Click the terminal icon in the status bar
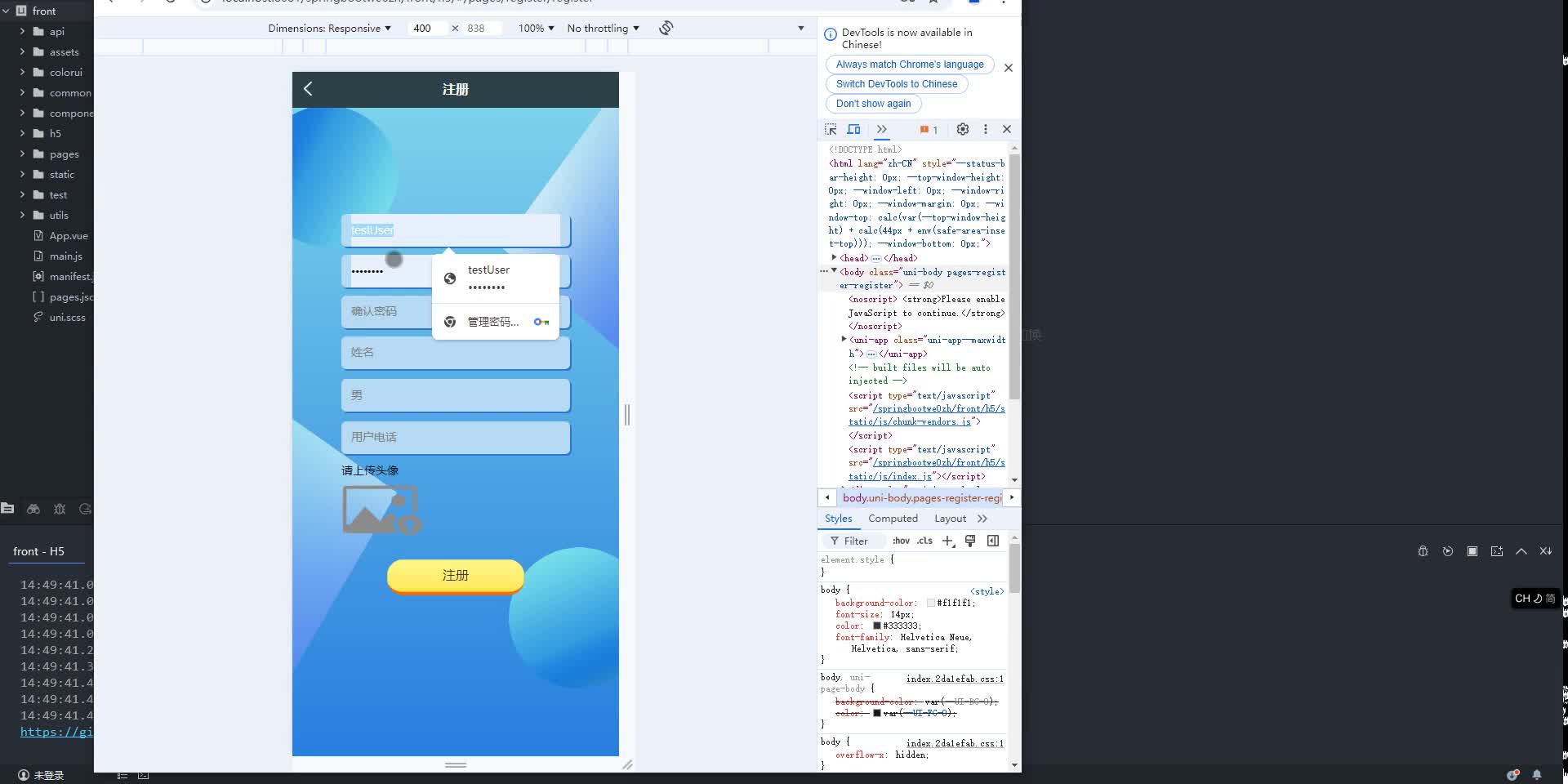This screenshot has height=784, width=1568. tap(144, 775)
